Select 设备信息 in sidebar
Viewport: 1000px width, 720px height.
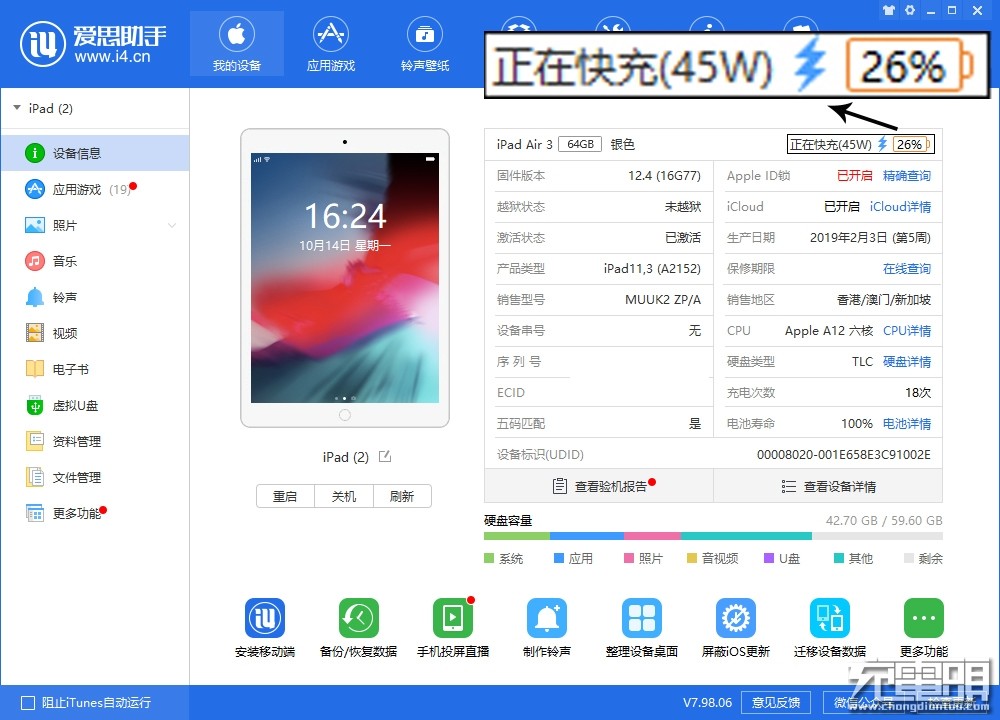pos(95,153)
